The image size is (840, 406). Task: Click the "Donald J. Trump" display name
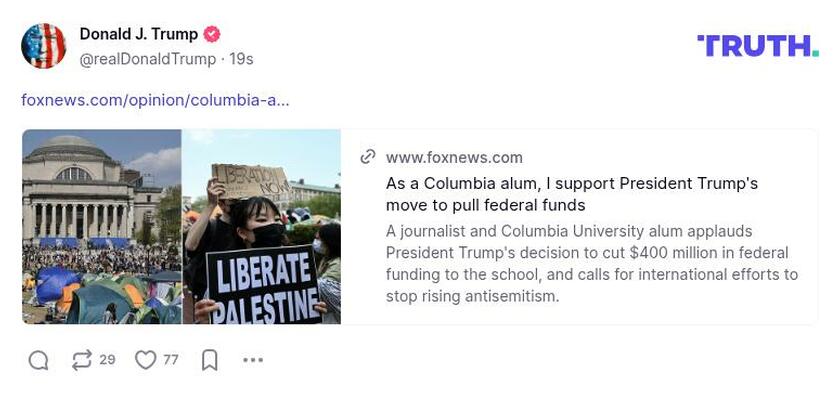[x=138, y=34]
